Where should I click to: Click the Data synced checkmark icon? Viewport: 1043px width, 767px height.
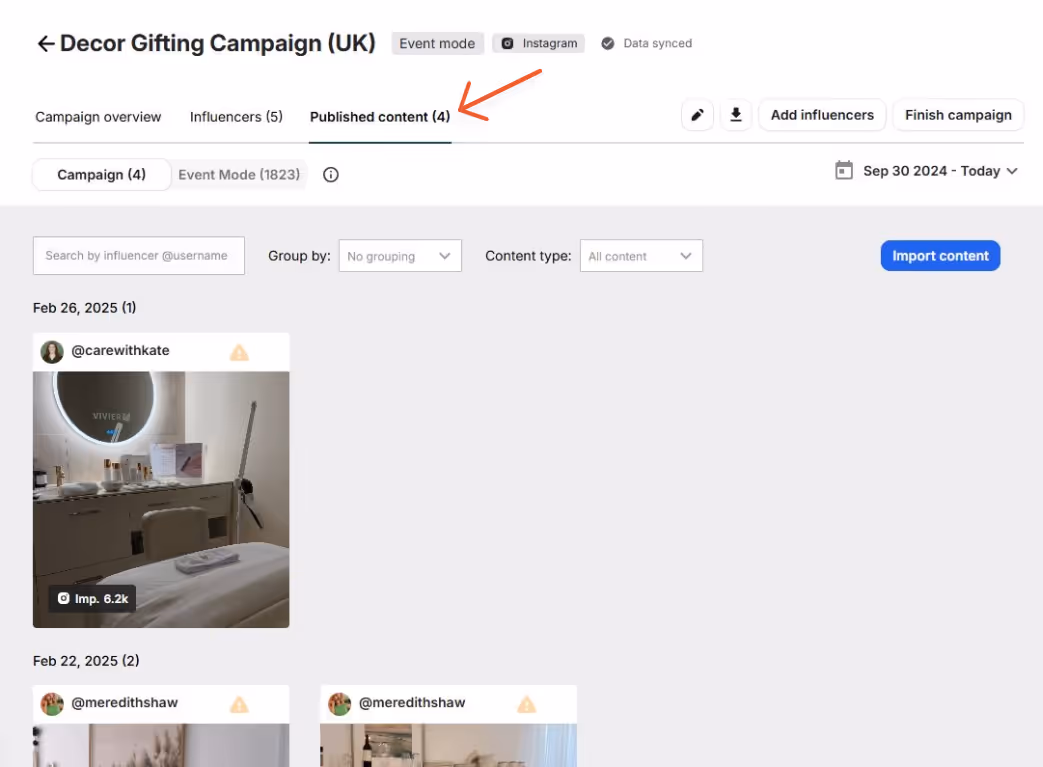tap(607, 43)
